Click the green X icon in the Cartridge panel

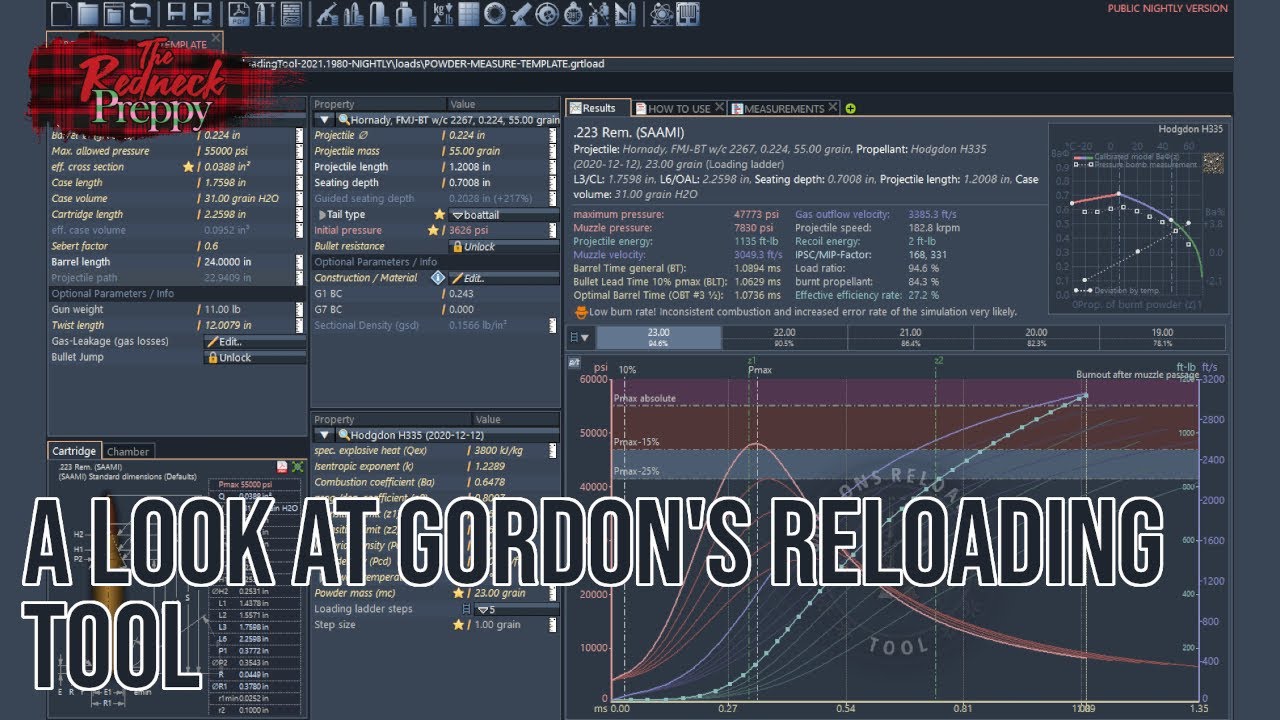coord(298,467)
